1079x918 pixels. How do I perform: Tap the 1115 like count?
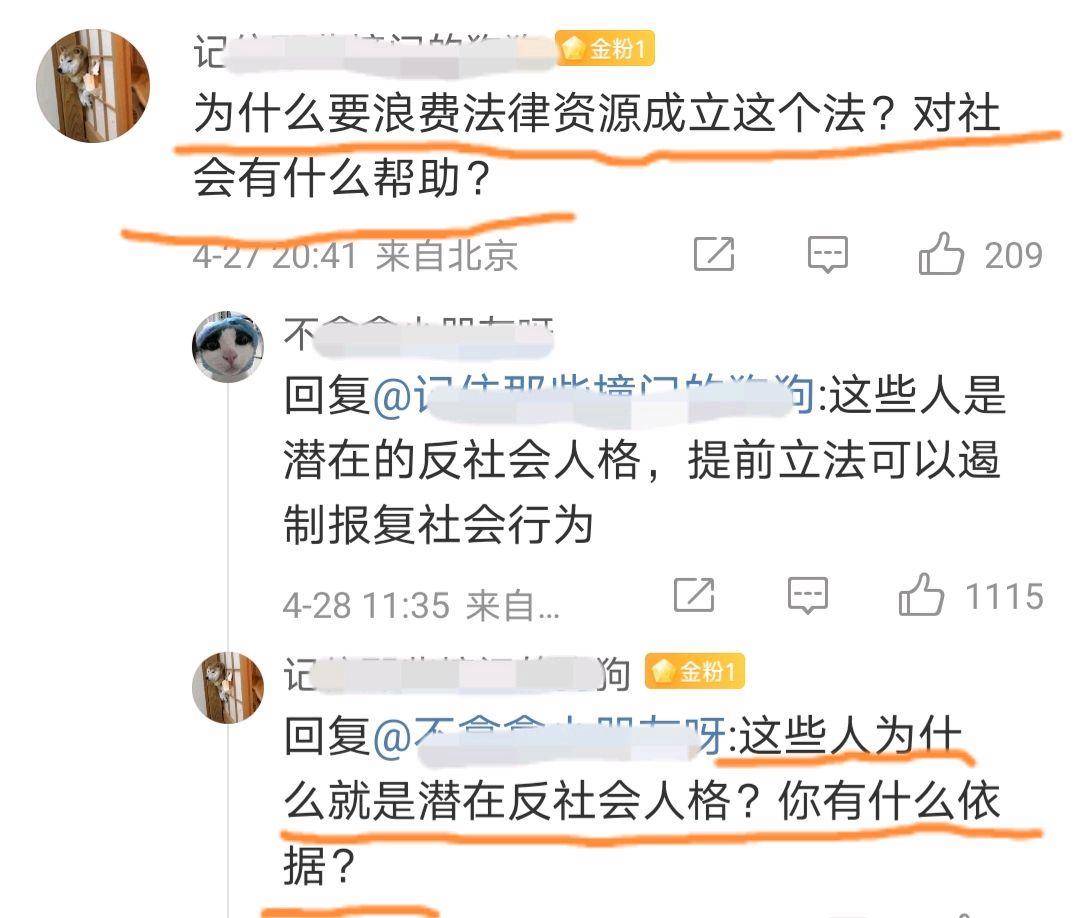pos(1005,596)
